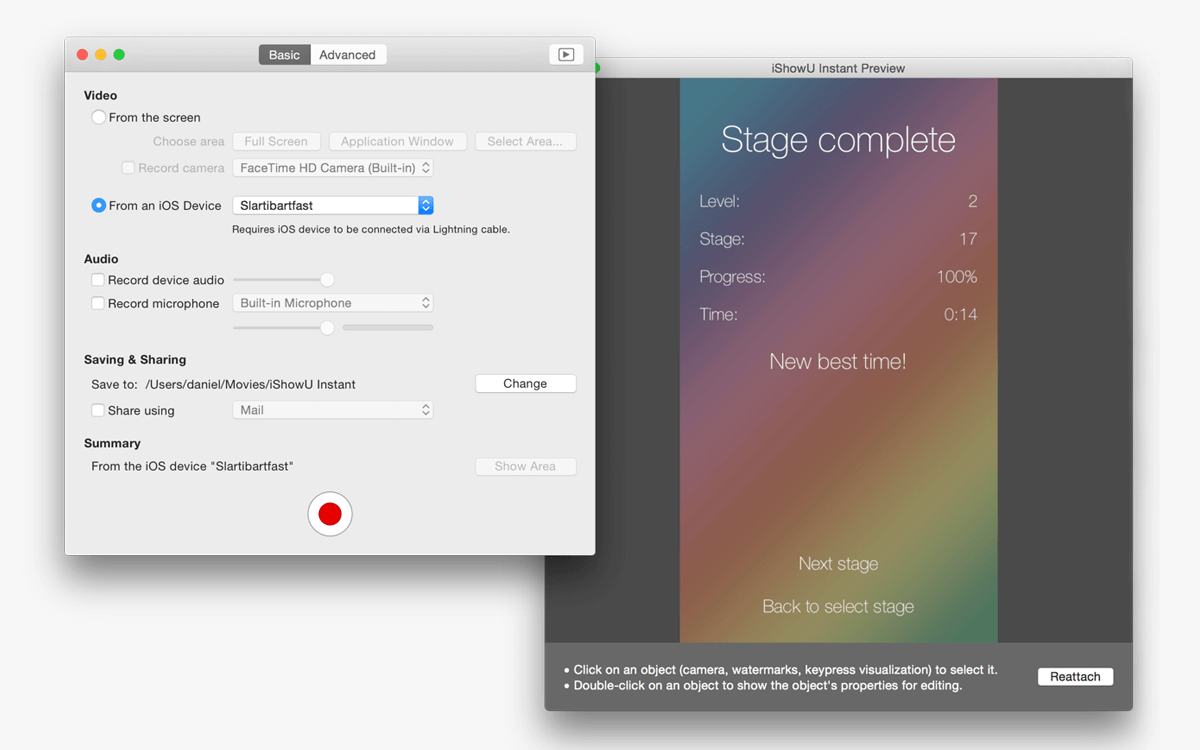Close the settings window with red button
This screenshot has width=1200, height=750.
[x=83, y=55]
